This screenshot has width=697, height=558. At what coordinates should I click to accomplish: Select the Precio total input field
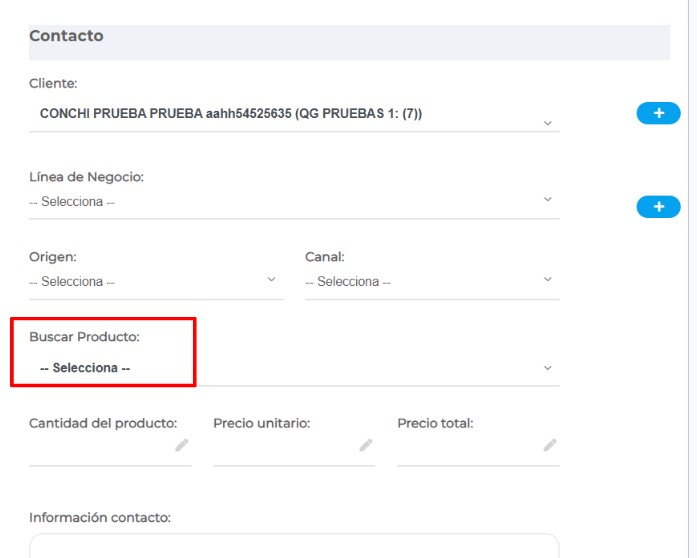pos(470,446)
